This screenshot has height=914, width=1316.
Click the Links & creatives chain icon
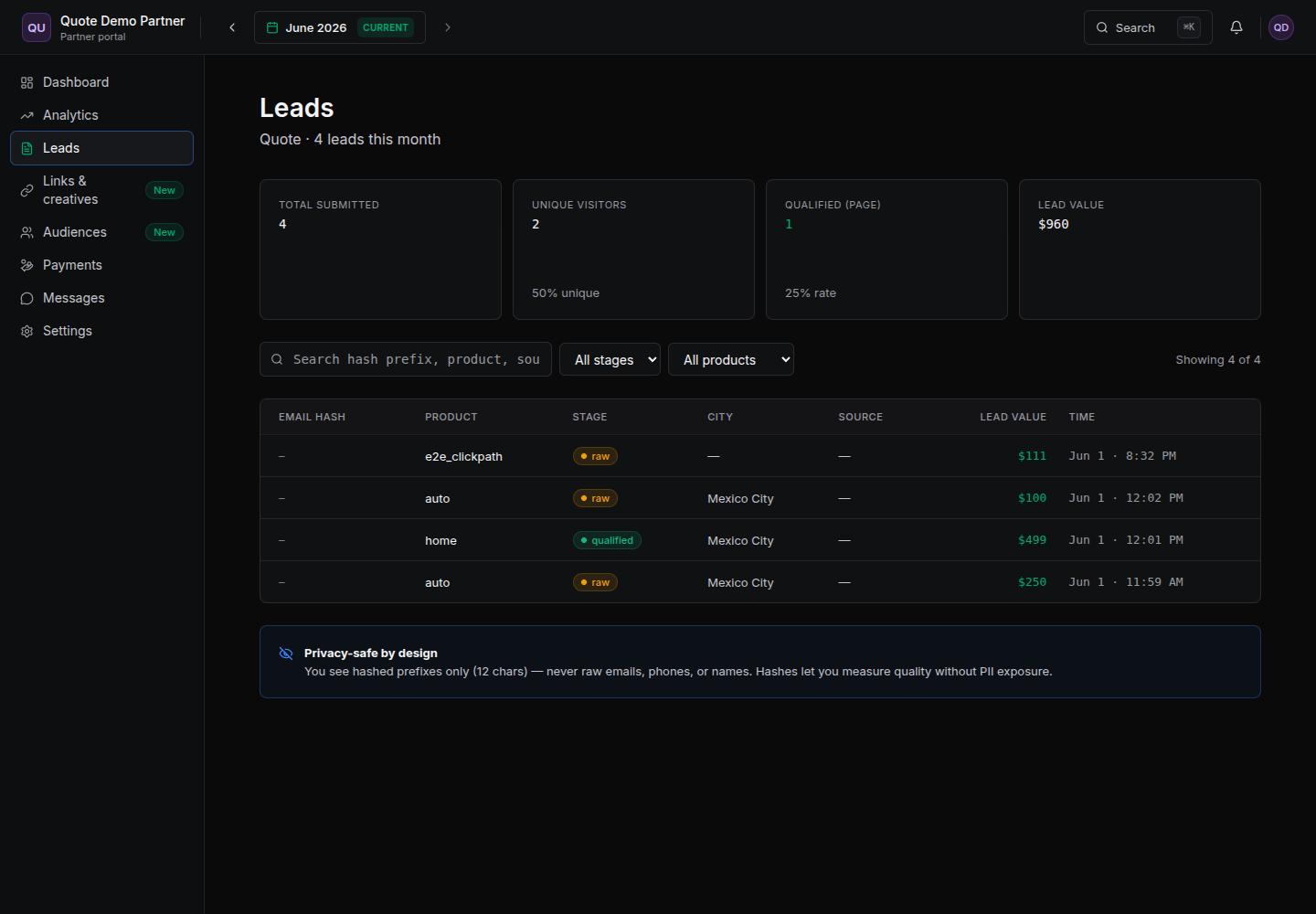point(27,190)
